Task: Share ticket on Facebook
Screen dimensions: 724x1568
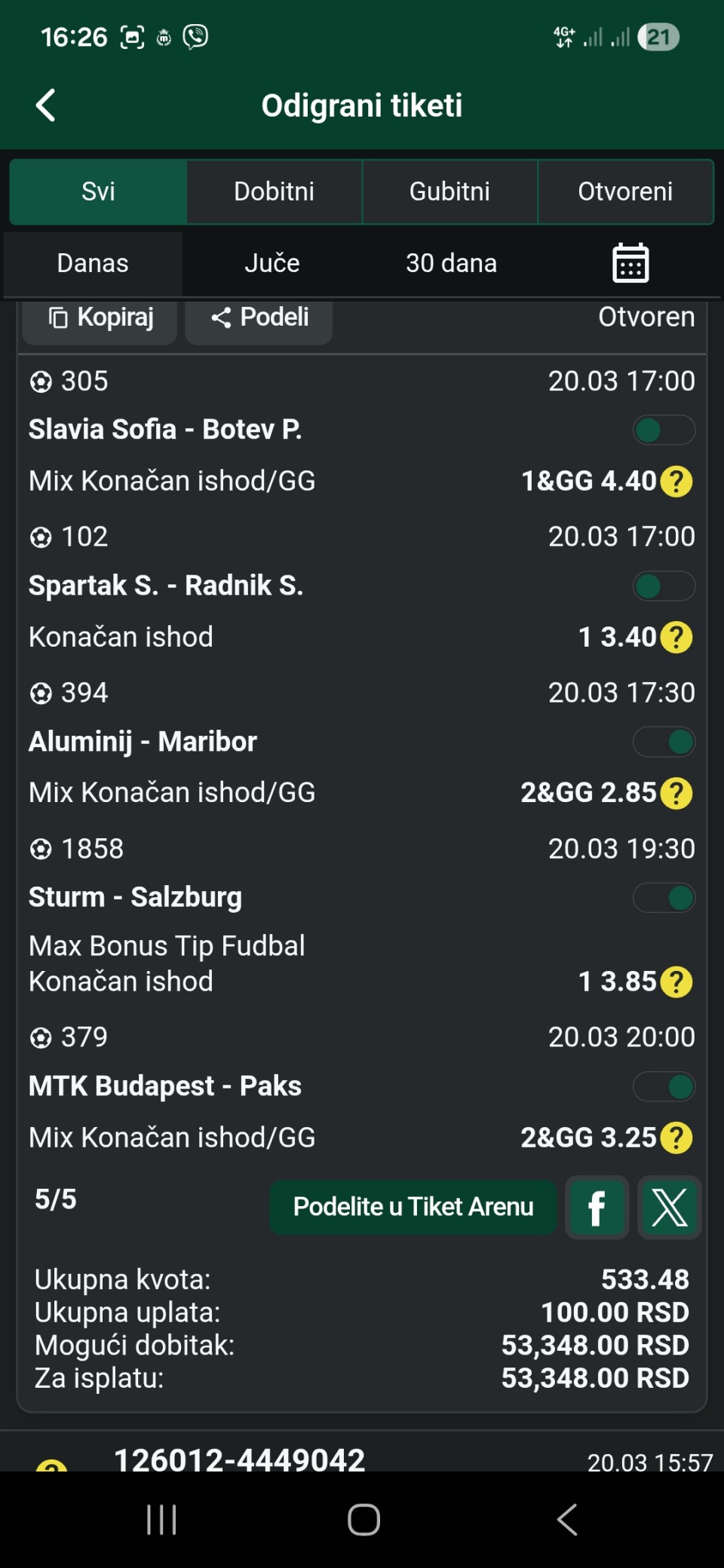Action: [597, 1208]
